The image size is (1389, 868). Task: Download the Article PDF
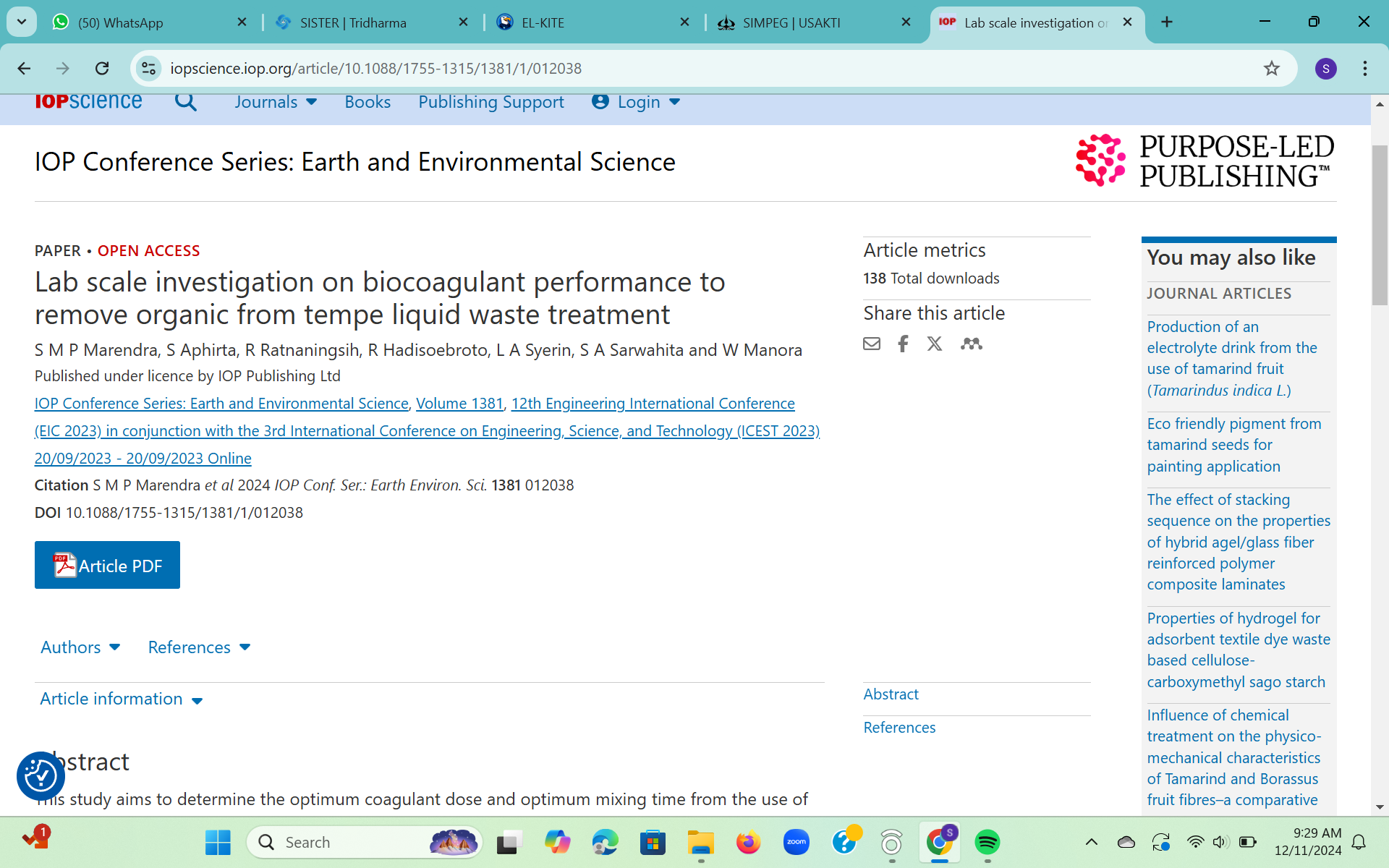(107, 565)
